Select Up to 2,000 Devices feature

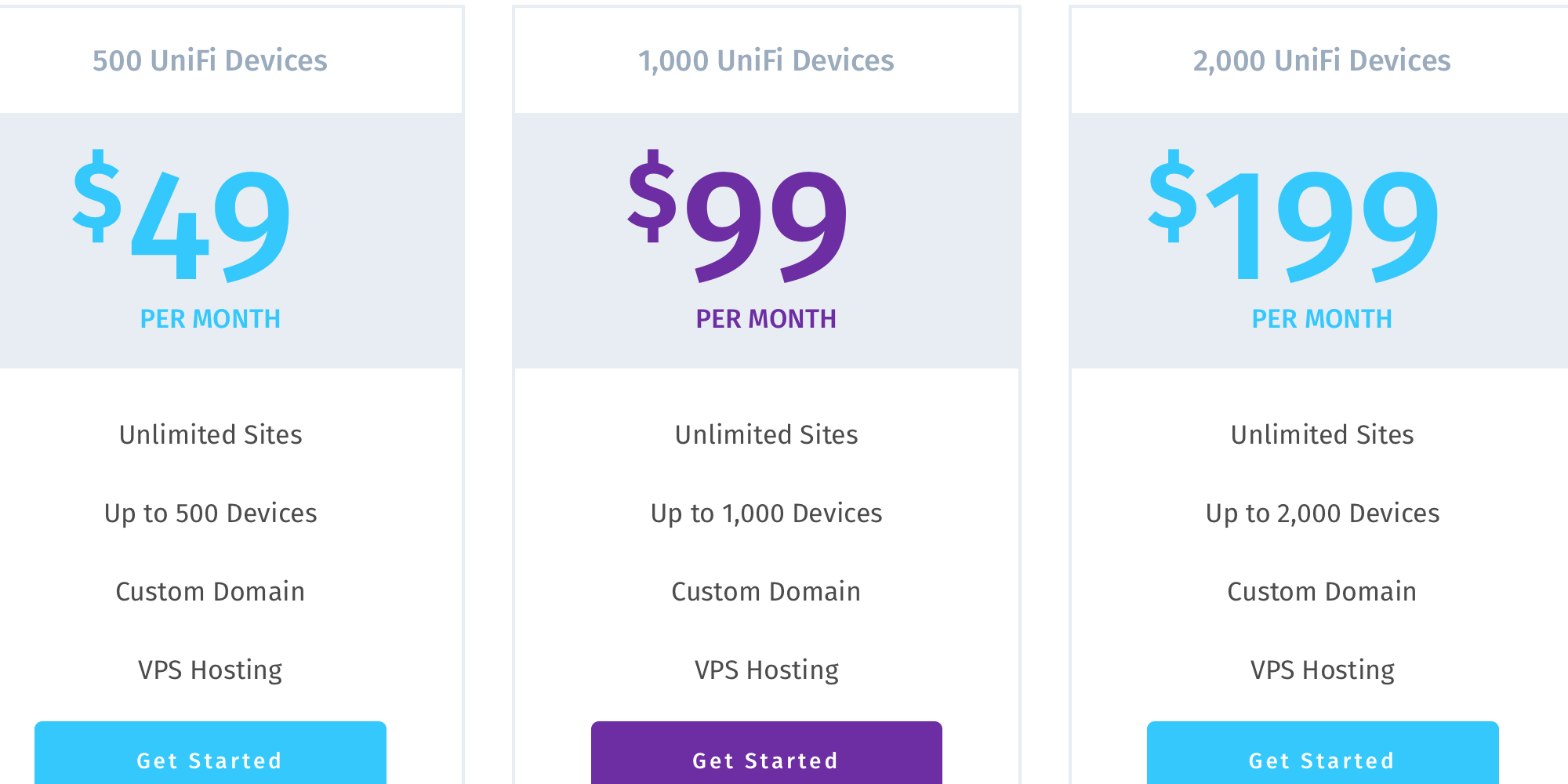[x=1323, y=514]
